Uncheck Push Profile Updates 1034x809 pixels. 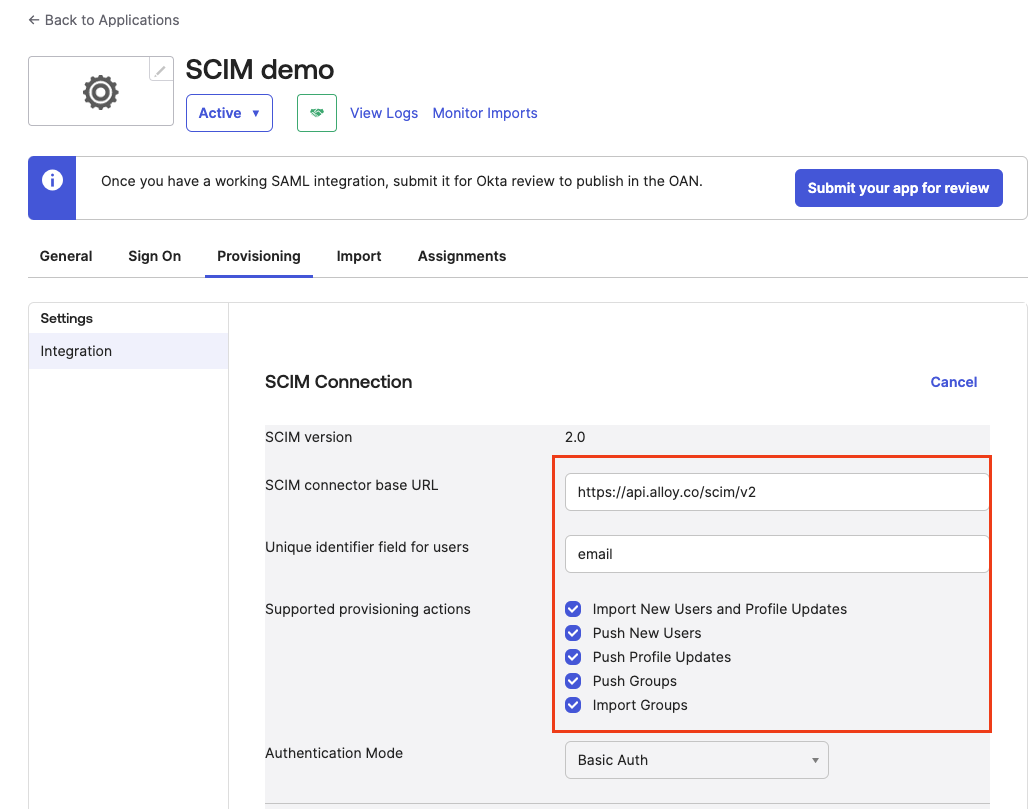click(573, 657)
